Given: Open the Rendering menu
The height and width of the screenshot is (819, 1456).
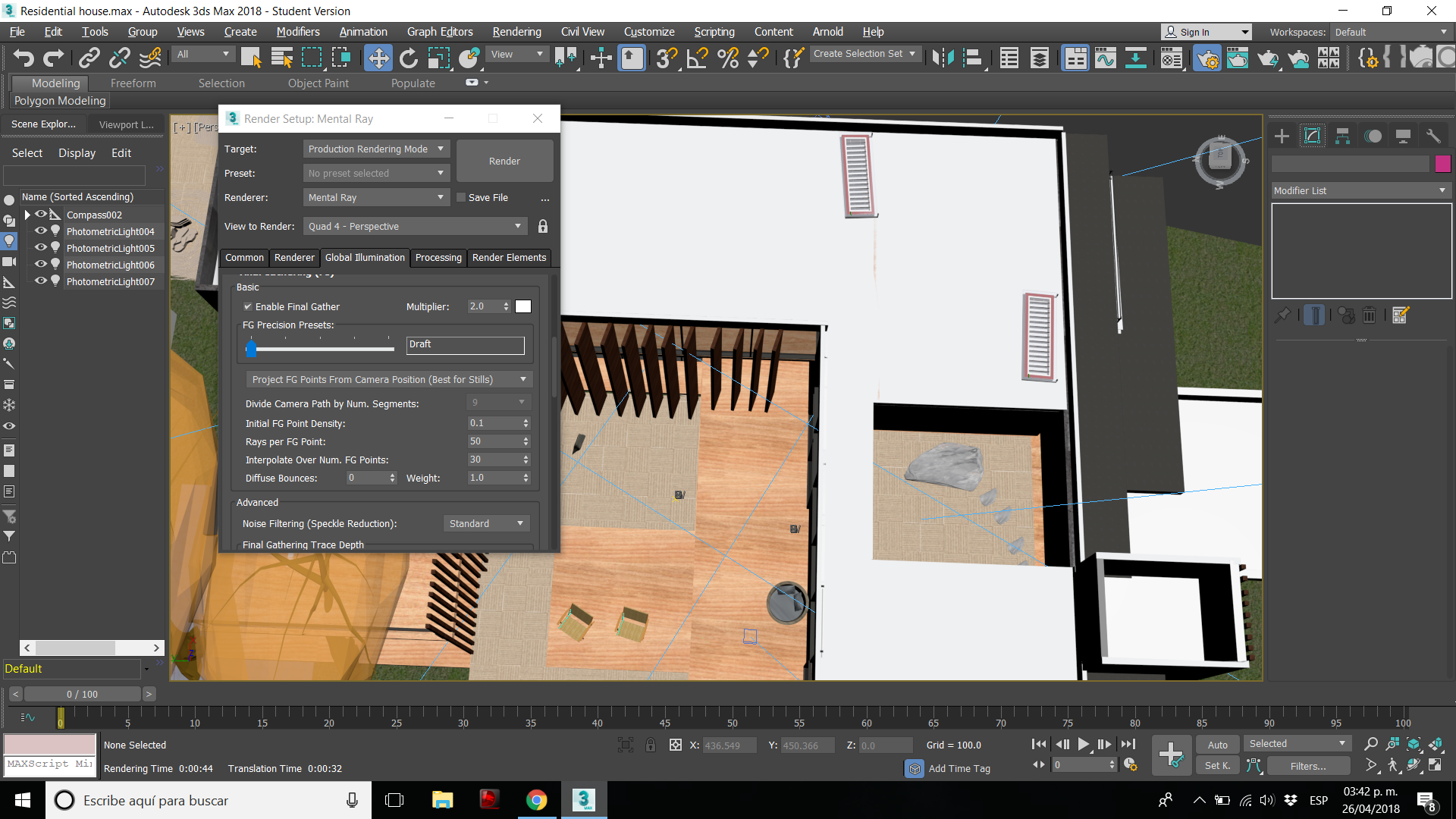Looking at the screenshot, I should click(516, 32).
